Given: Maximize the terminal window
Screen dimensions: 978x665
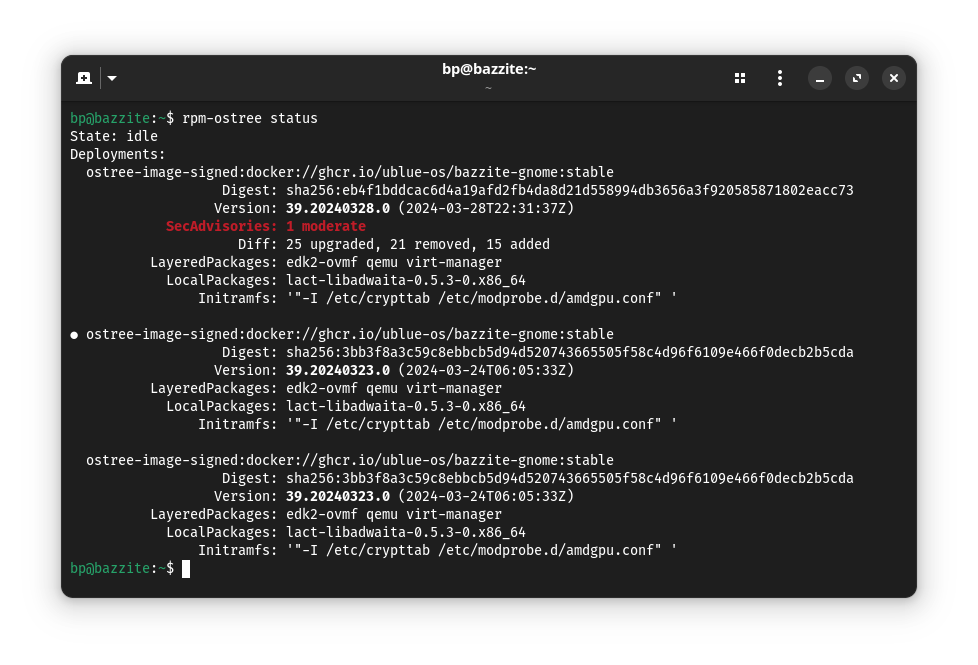Looking at the screenshot, I should tap(857, 78).
